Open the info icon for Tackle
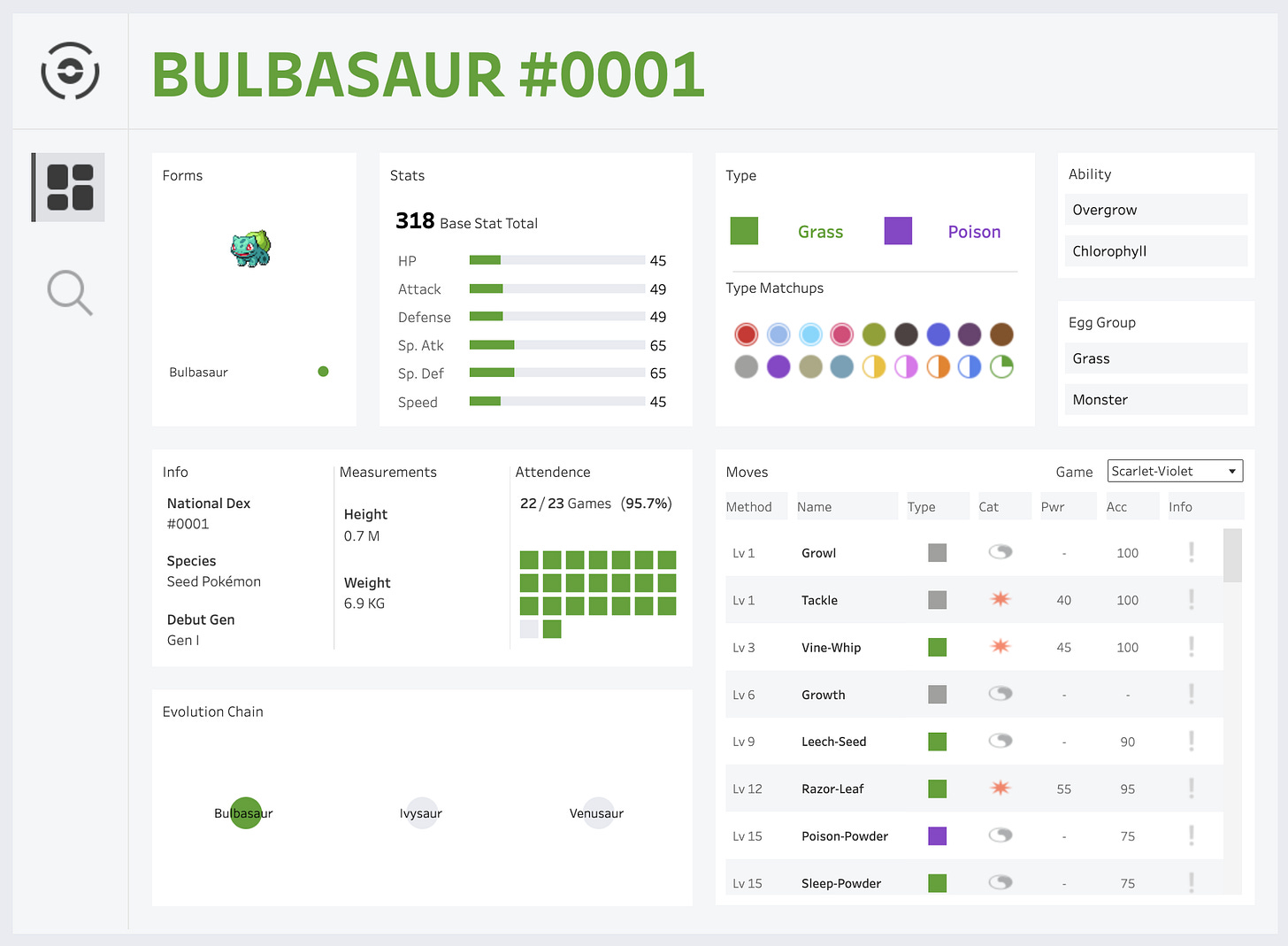The image size is (1288, 946). click(1192, 599)
